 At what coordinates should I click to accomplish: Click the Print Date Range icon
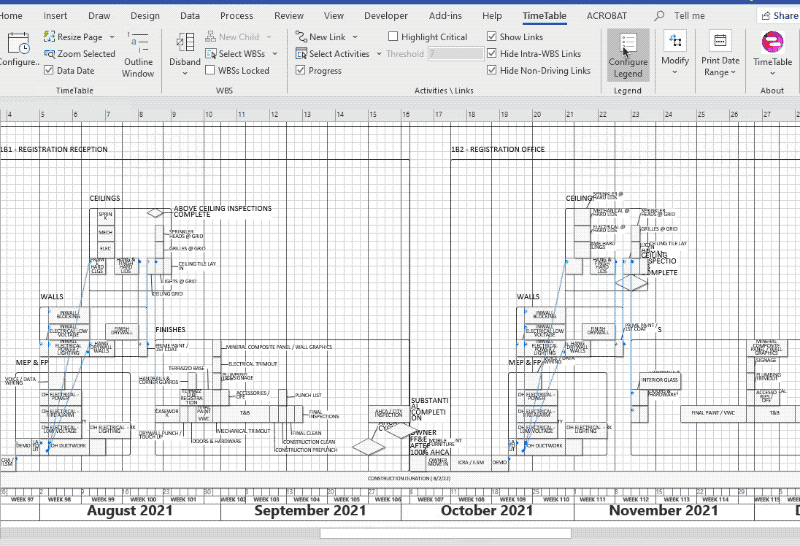pyautogui.click(x=719, y=41)
